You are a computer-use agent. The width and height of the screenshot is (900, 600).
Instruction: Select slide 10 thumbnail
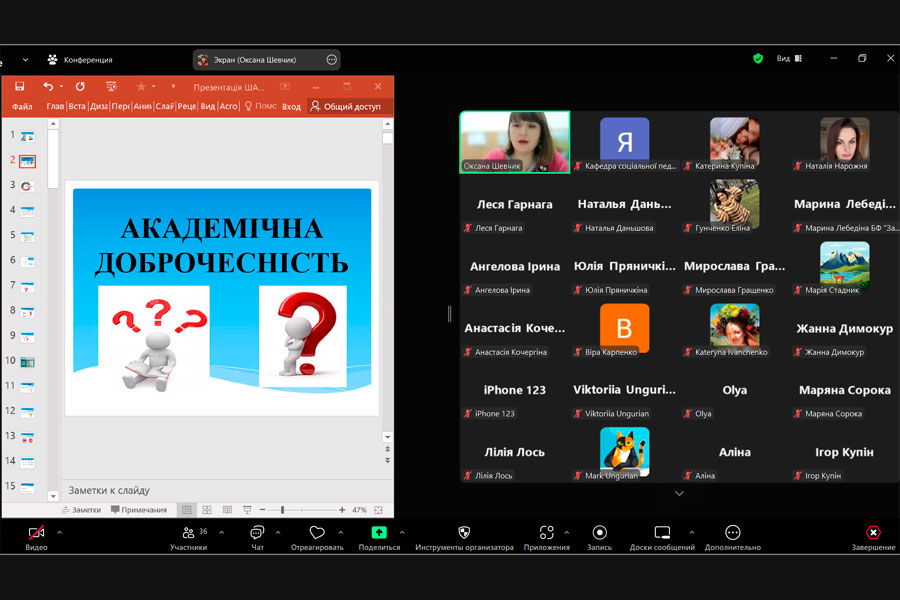point(28,362)
